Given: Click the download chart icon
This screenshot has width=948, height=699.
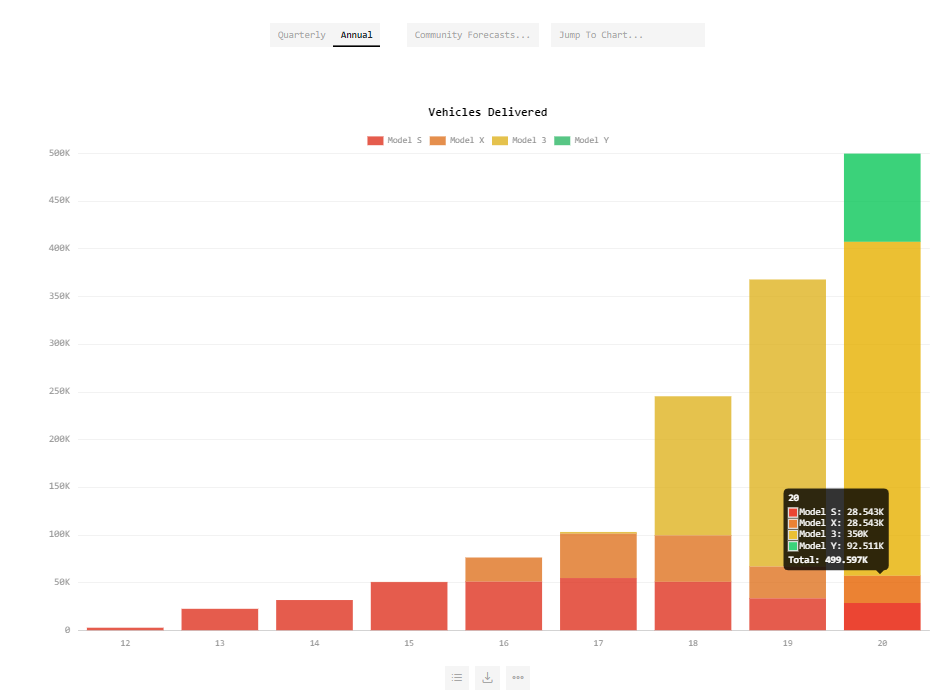Looking at the screenshot, I should click(487, 678).
